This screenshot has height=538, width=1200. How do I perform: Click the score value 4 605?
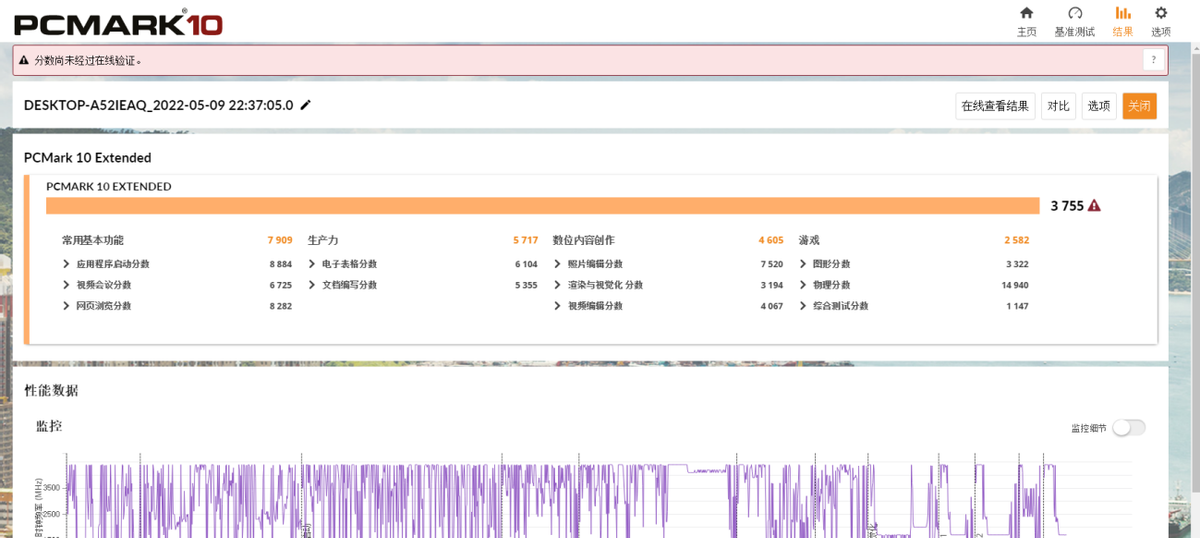pyautogui.click(x=771, y=241)
